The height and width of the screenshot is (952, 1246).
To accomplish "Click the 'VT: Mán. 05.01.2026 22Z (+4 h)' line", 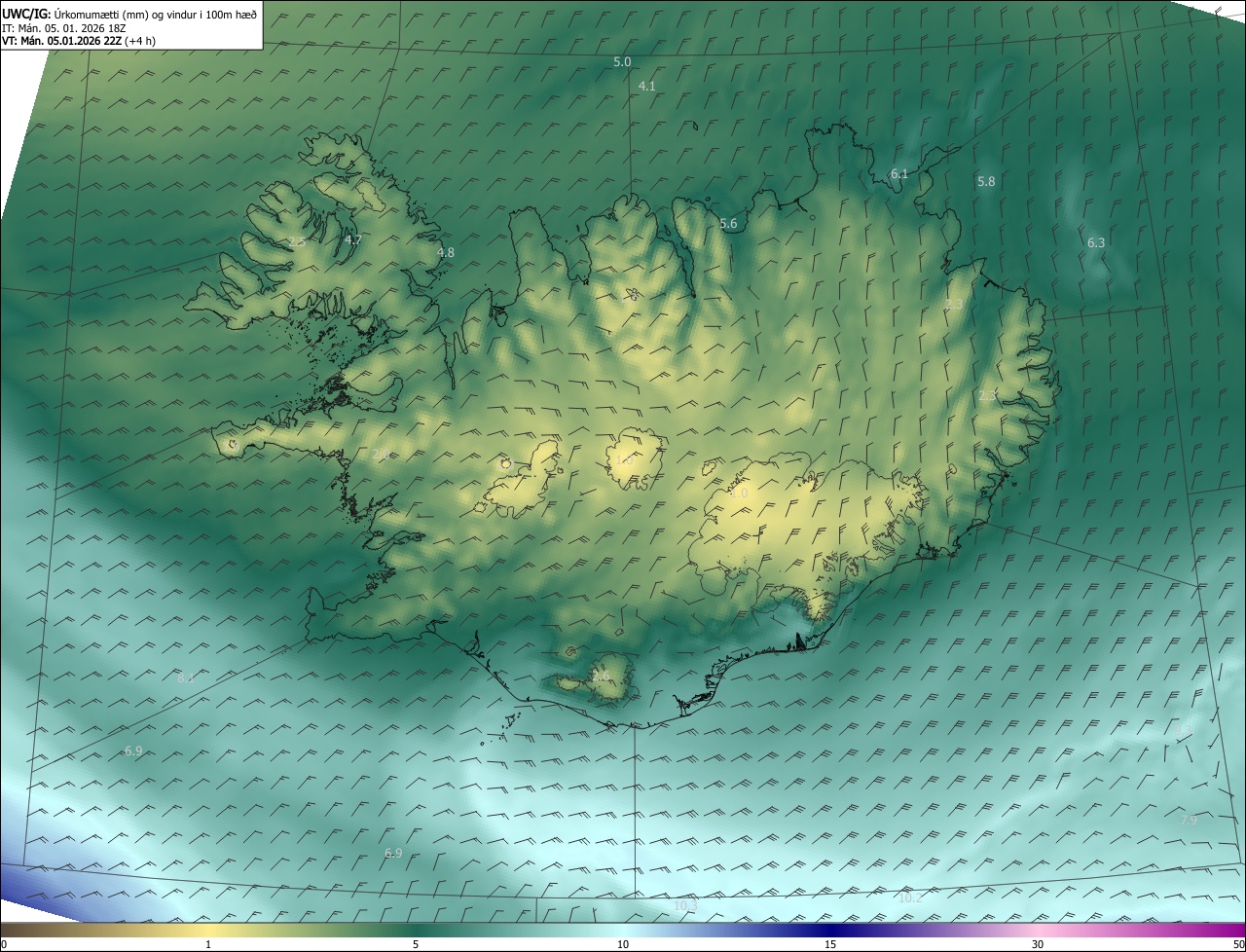I will click(x=79, y=41).
